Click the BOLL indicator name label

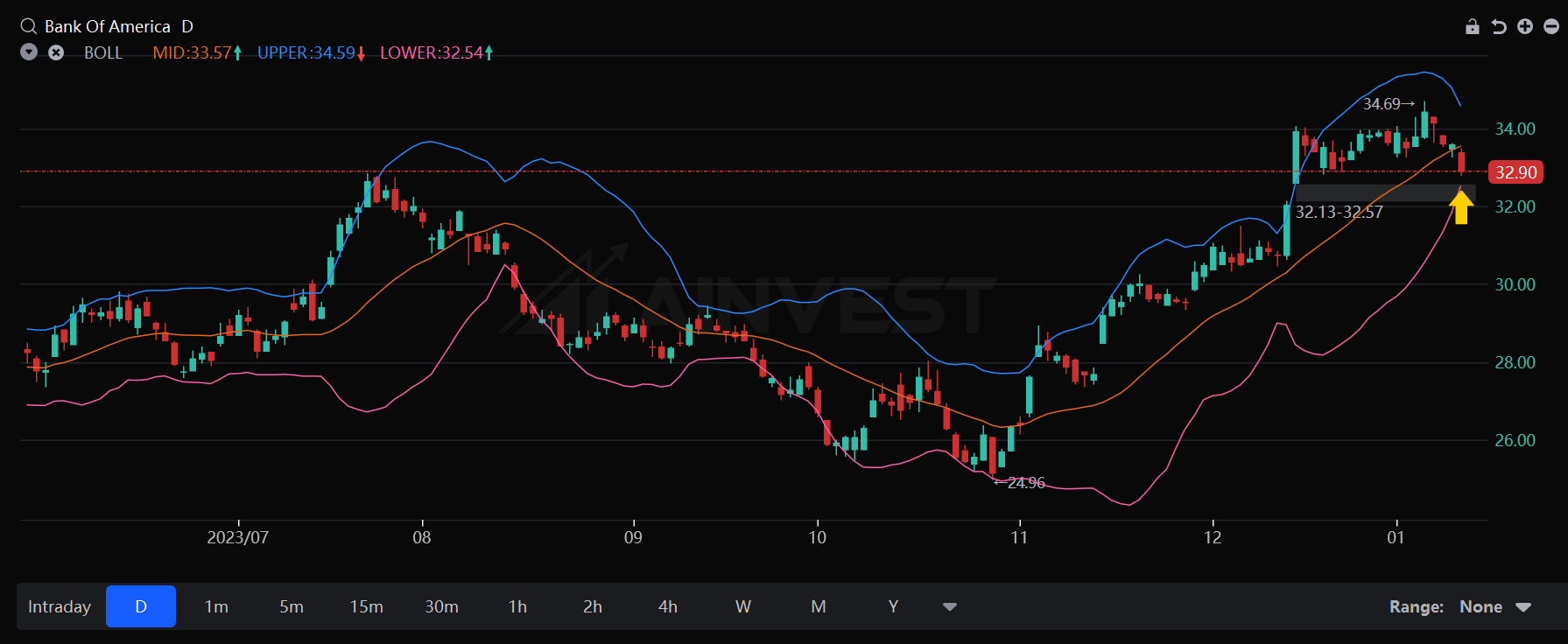(x=103, y=52)
